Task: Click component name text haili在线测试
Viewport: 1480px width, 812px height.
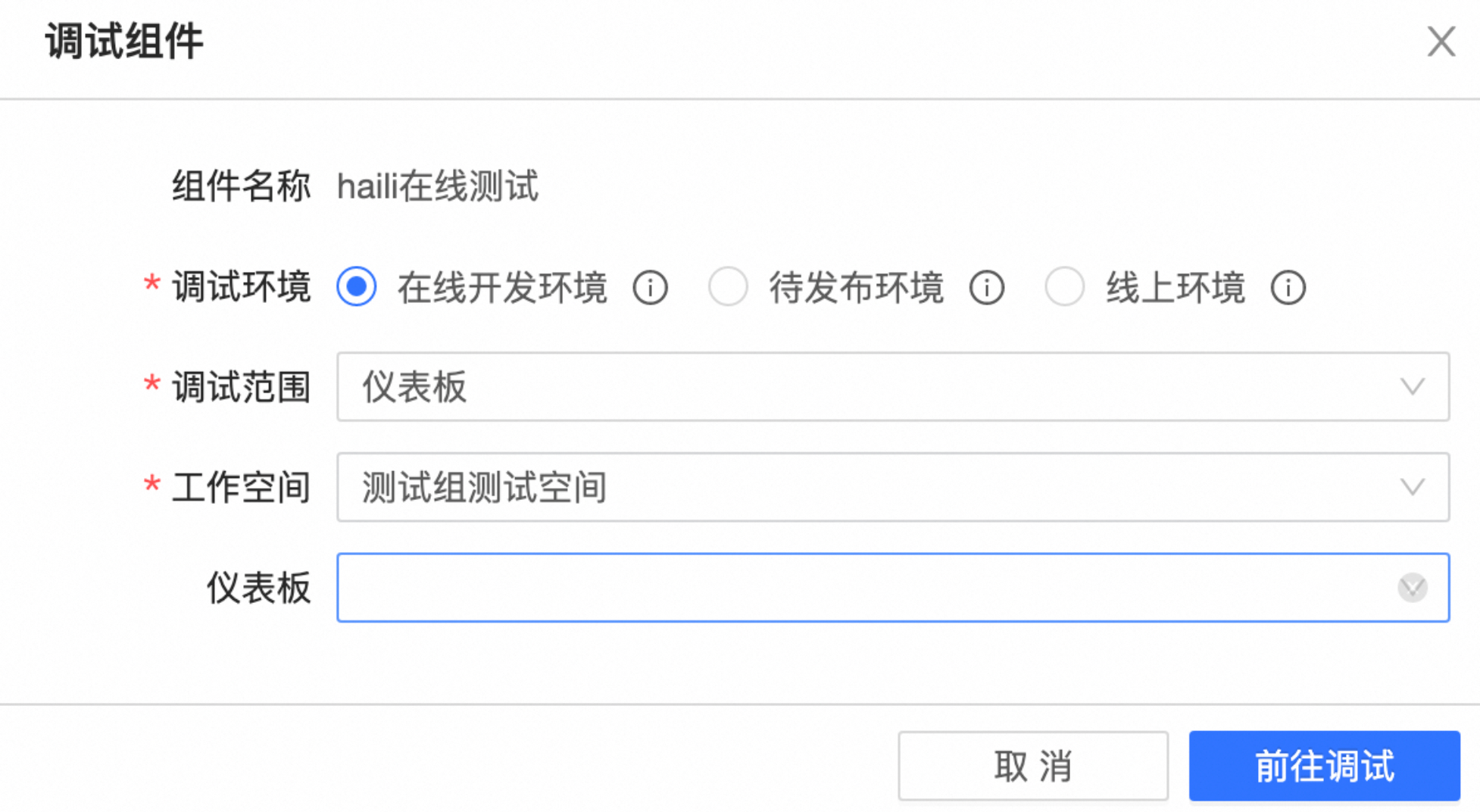Action: click(x=438, y=186)
